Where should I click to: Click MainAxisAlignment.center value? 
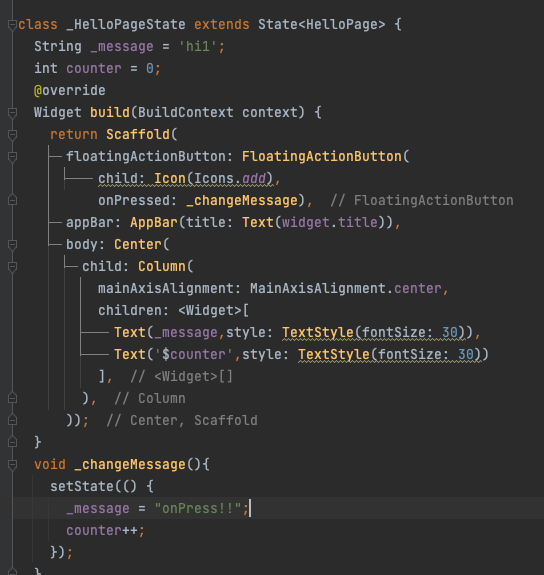(346, 289)
